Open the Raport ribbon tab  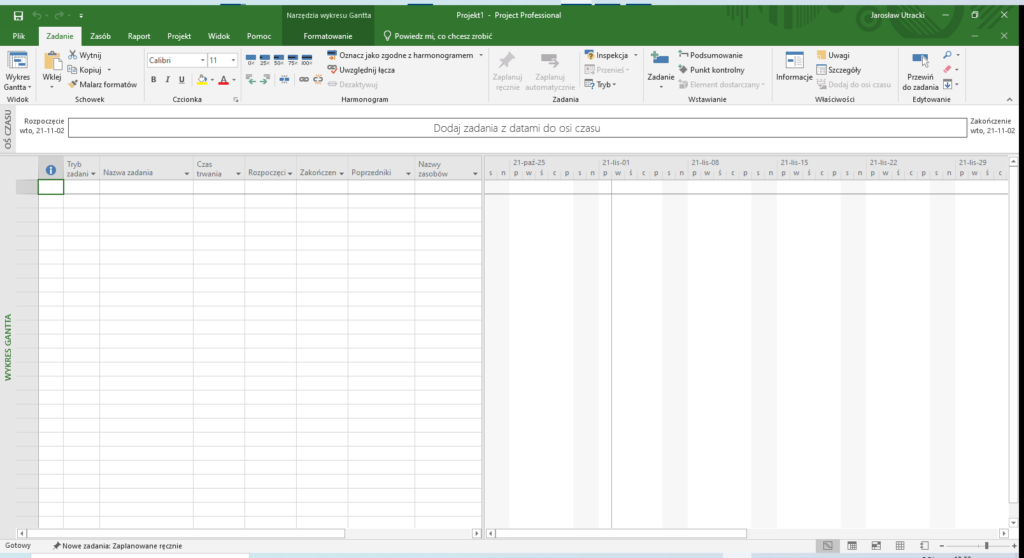(139, 36)
